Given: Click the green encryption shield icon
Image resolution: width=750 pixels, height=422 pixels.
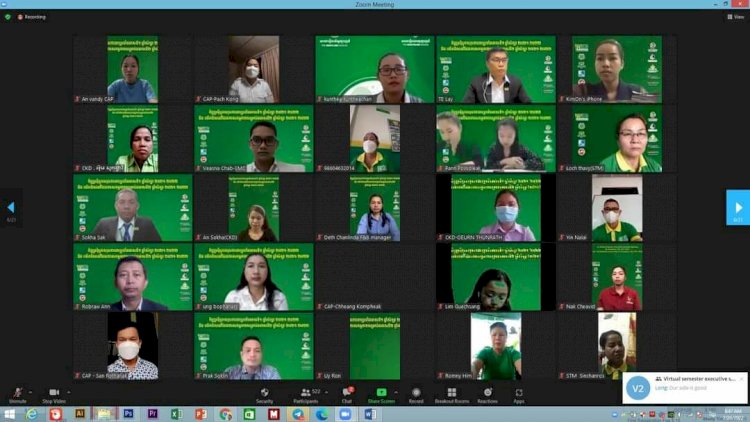Looking at the screenshot, I should [x=8, y=17].
